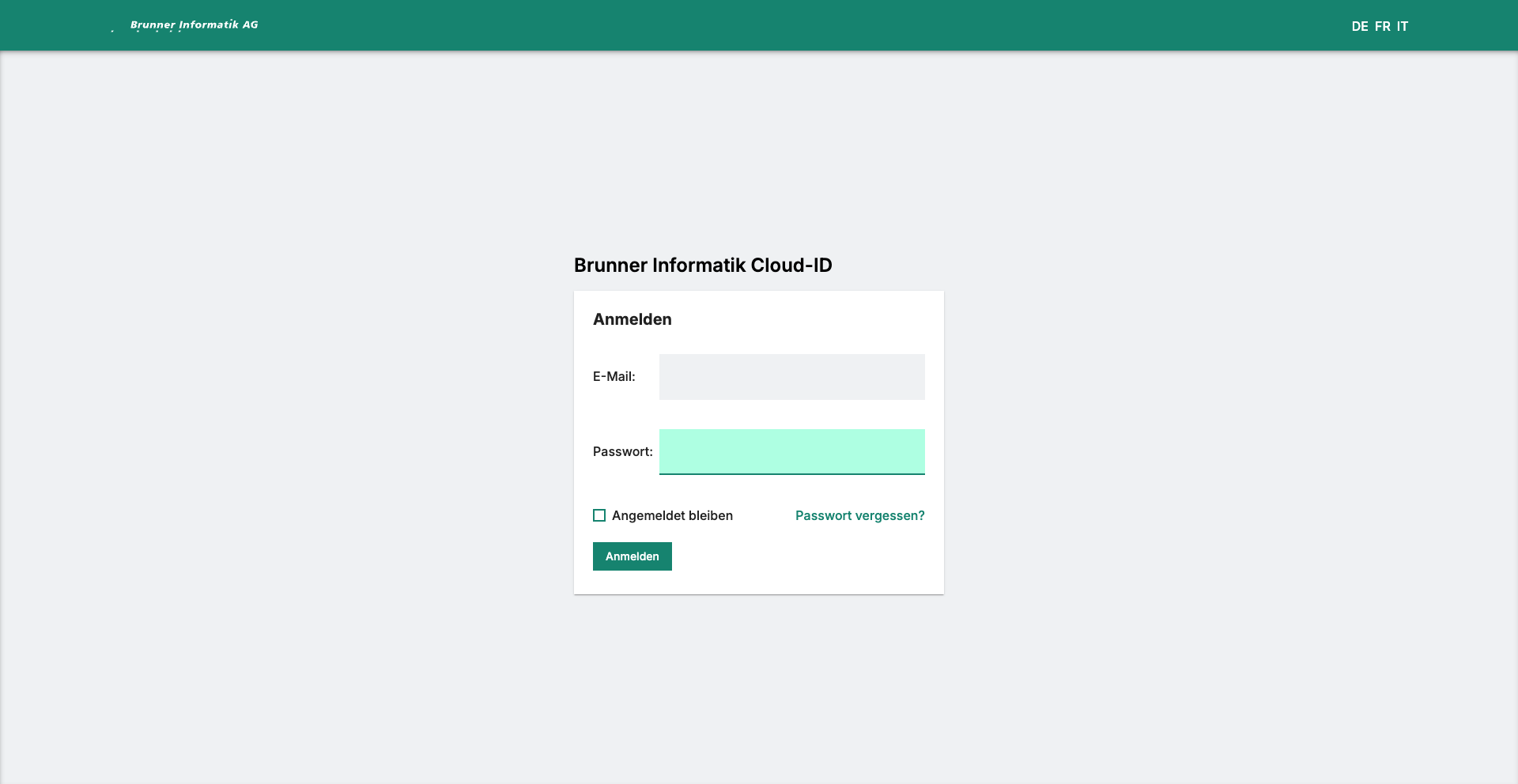The height and width of the screenshot is (784, 1518).
Task: Click the 'Brunner Informatik Cloud-ID' page title
Action: click(x=702, y=266)
